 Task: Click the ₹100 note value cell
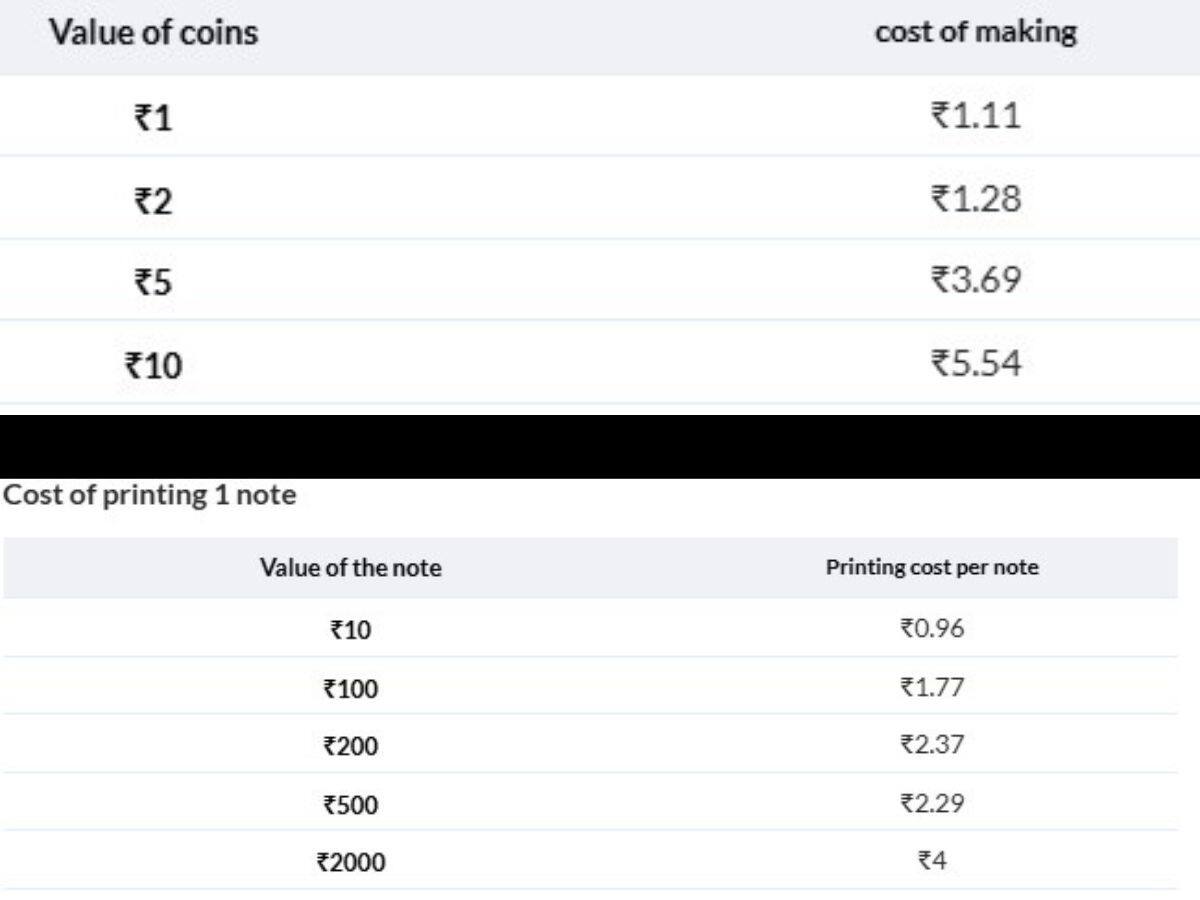(350, 689)
